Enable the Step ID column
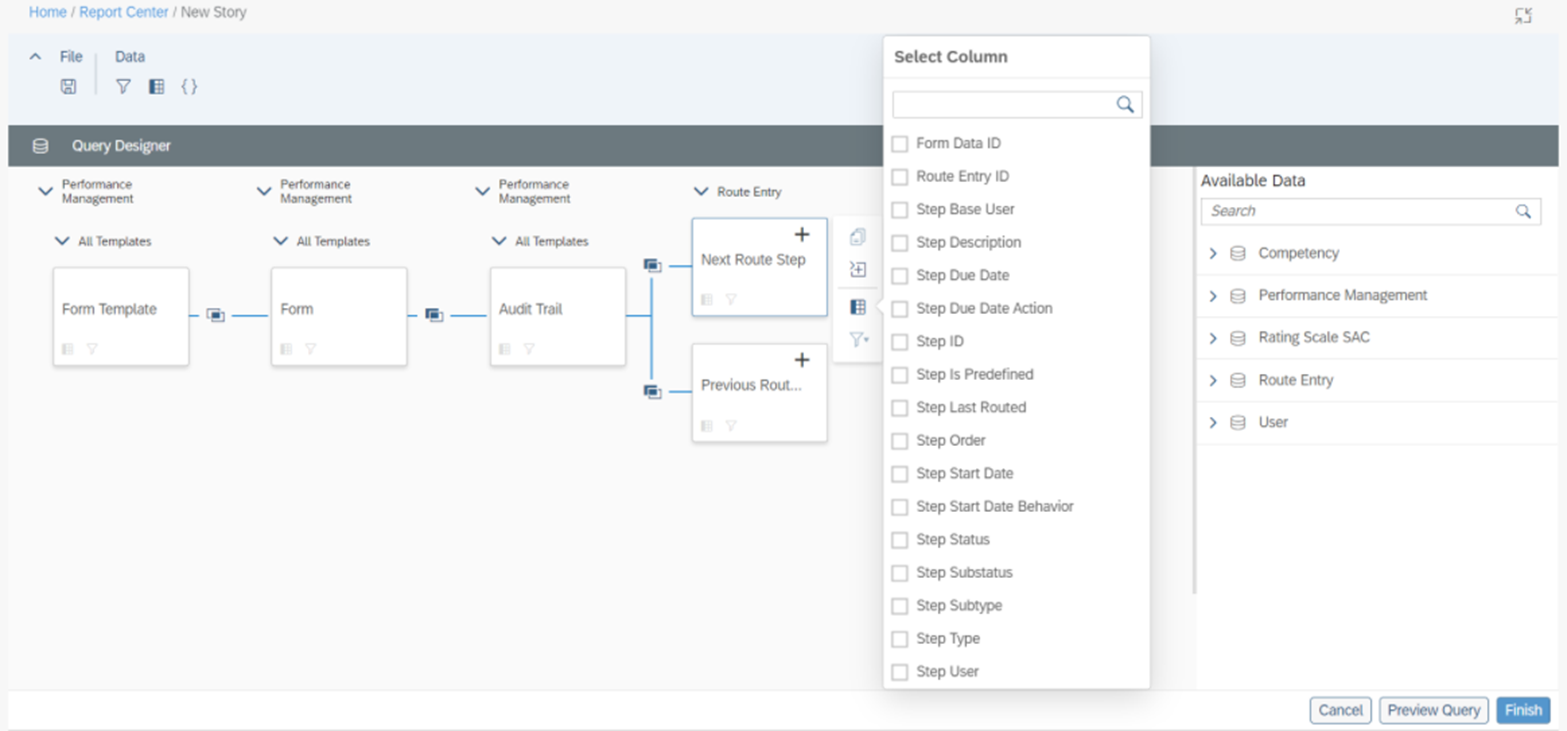The image size is (1567, 731). (900, 342)
